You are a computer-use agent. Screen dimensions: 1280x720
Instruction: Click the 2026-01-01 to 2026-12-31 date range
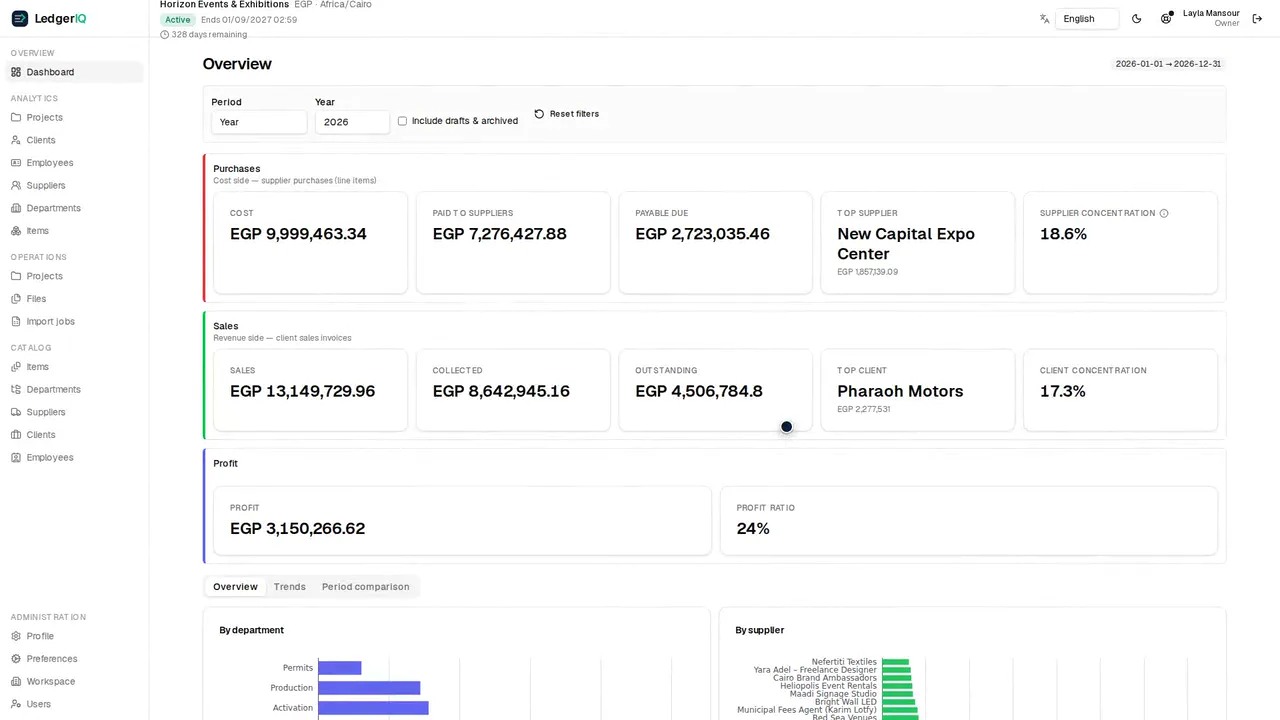1168,64
